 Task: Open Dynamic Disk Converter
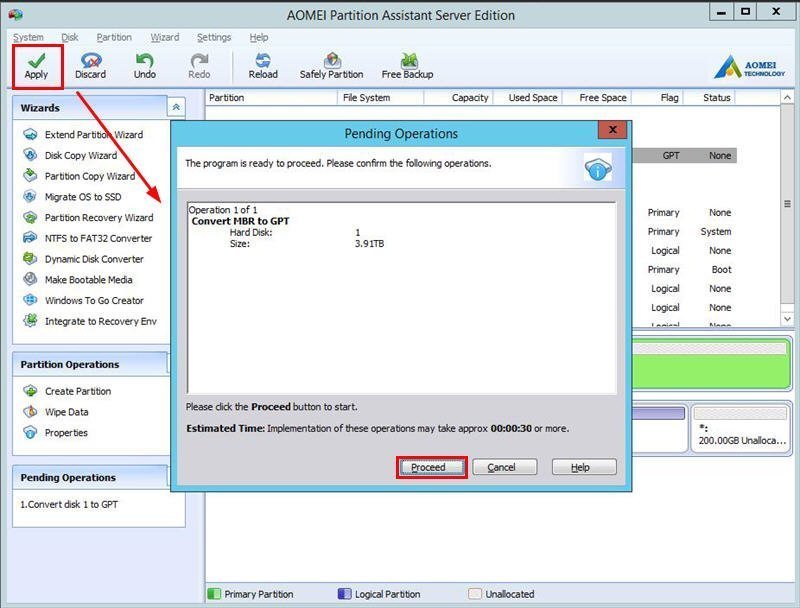tap(94, 259)
